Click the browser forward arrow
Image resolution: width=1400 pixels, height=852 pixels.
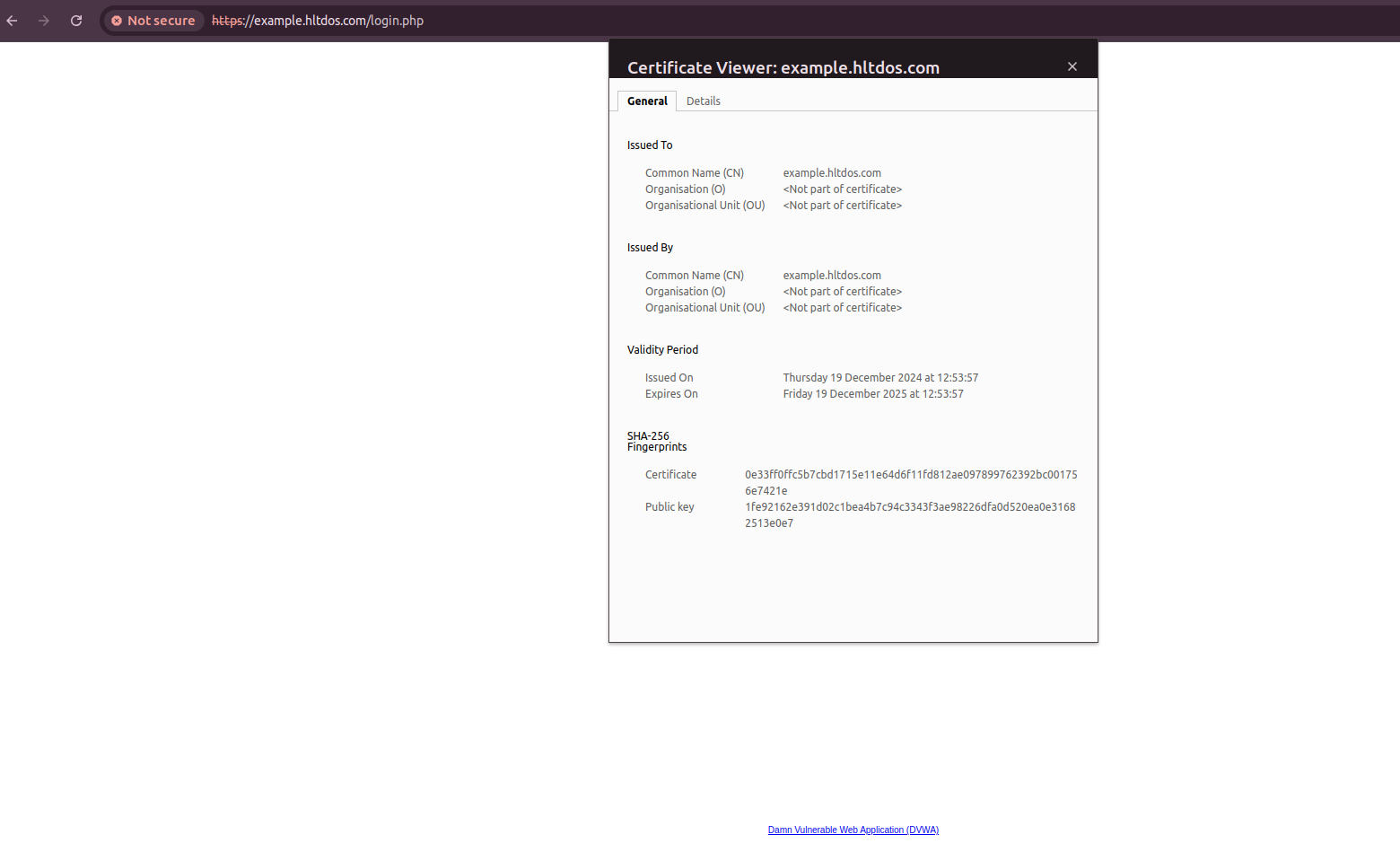44,21
